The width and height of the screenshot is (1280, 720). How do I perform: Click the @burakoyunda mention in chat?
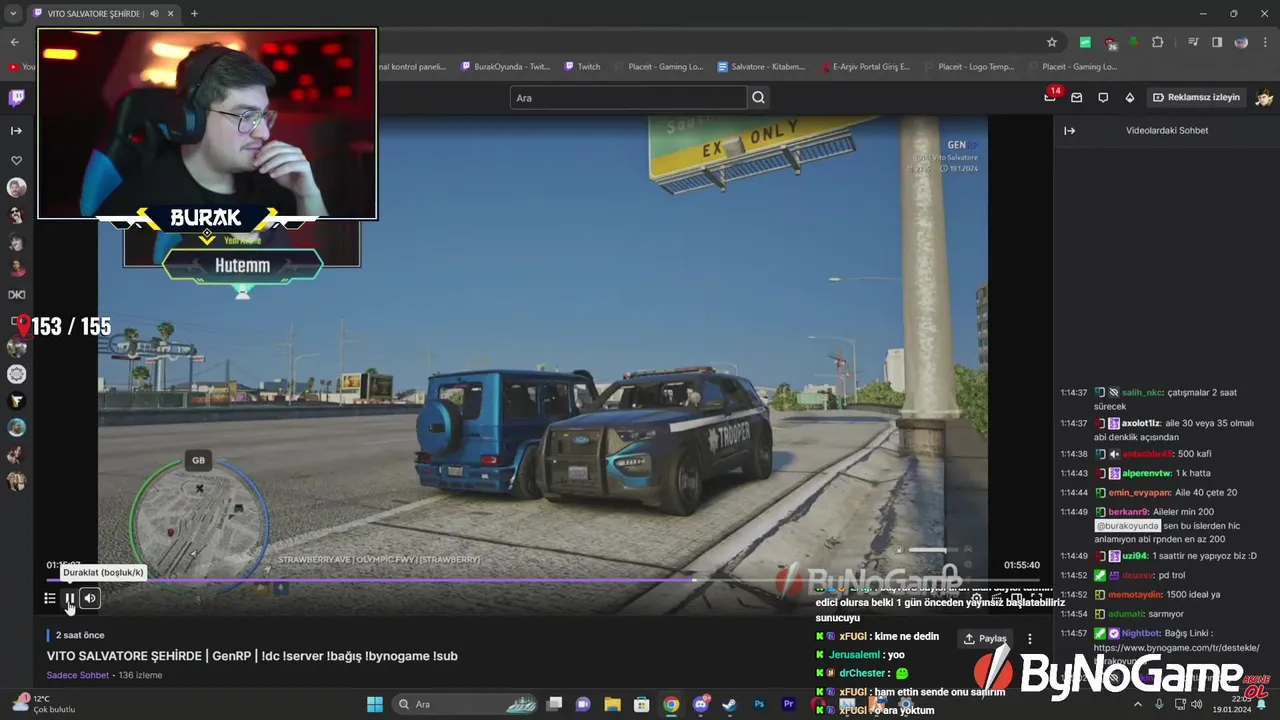(1128, 526)
